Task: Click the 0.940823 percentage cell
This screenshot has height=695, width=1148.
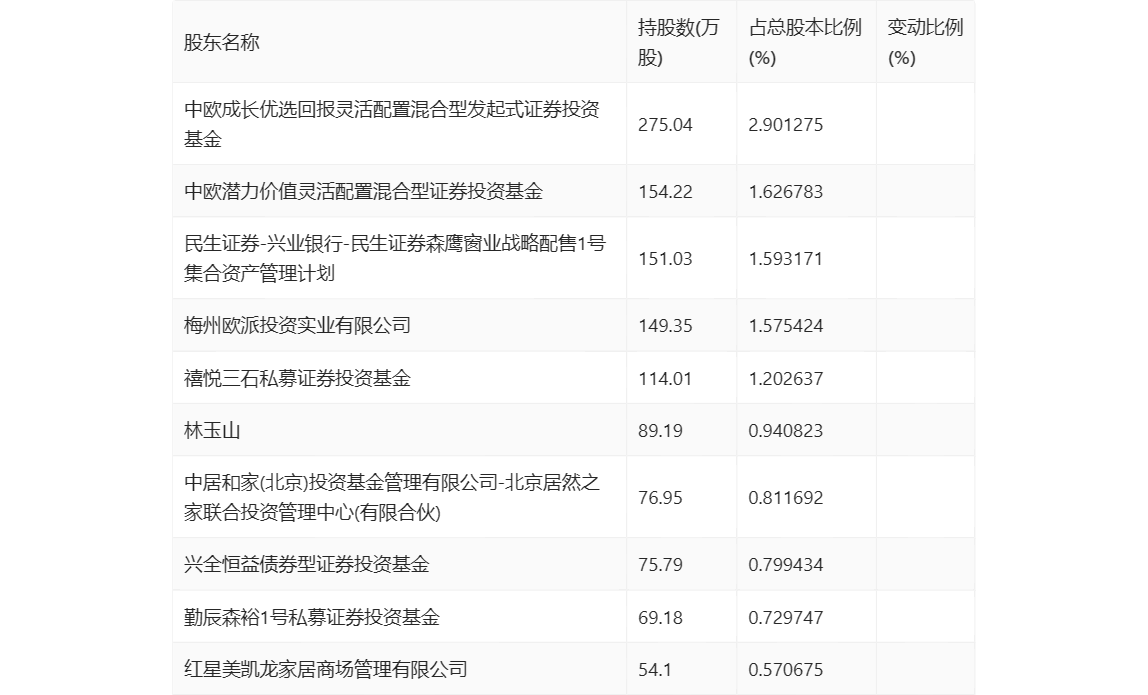Action: pyautogui.click(x=786, y=431)
